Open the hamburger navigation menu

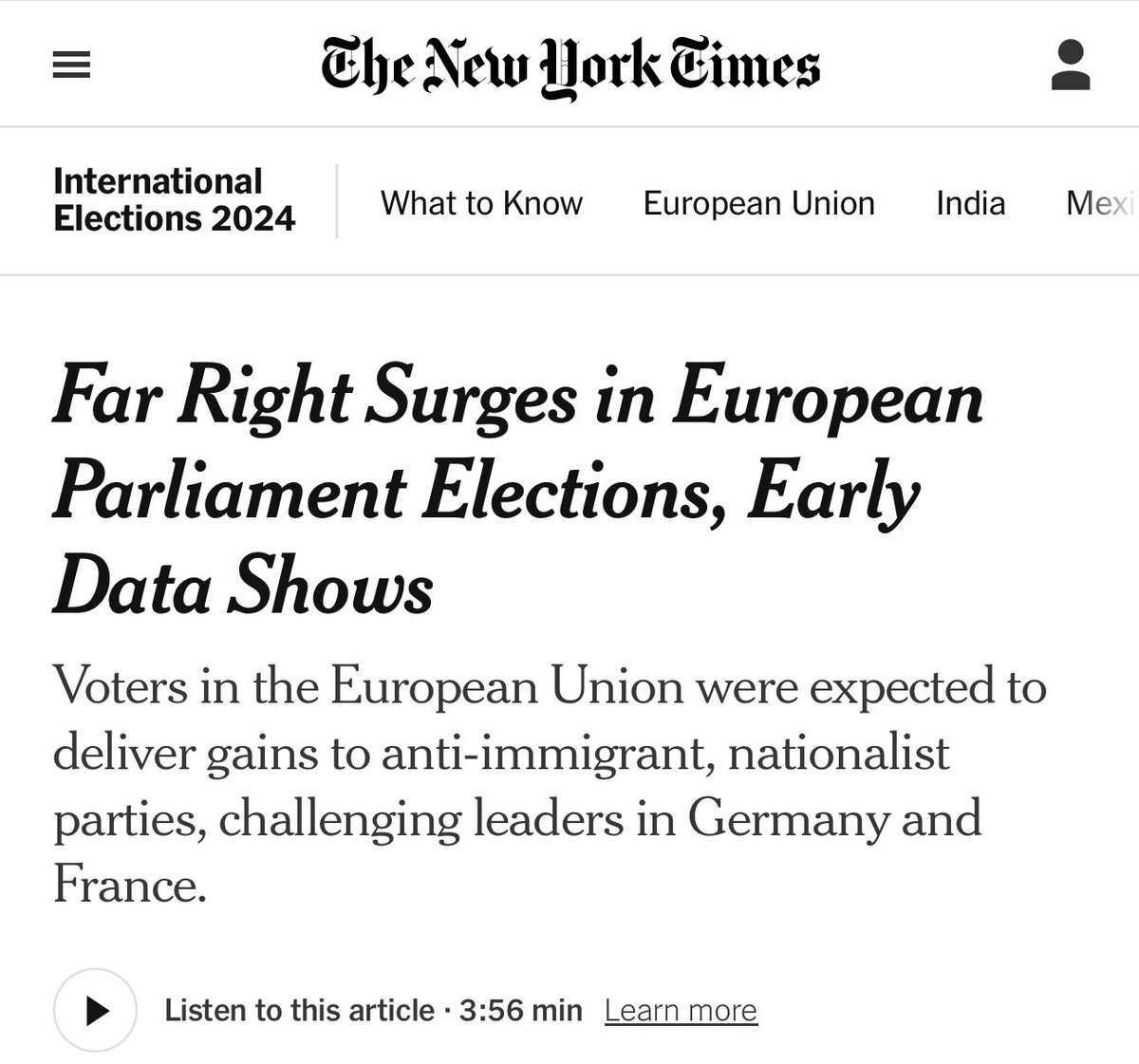(71, 65)
